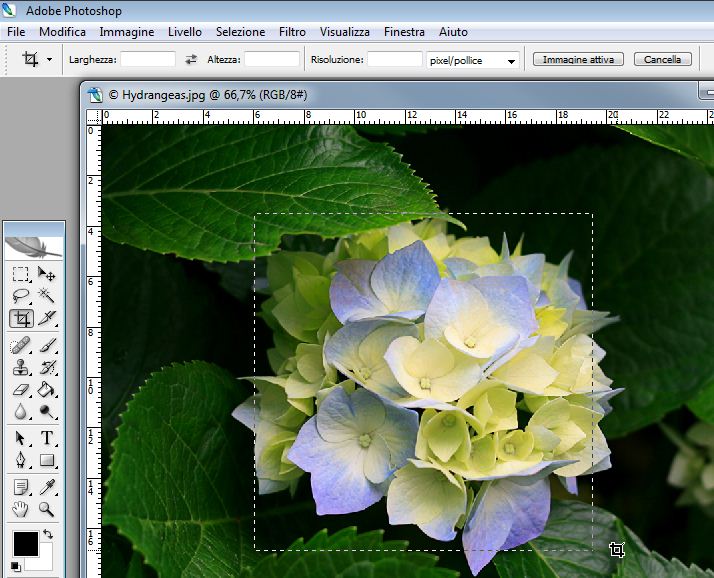Select the Eraser tool
Screen dimensions: 714x578
[x=20, y=389]
